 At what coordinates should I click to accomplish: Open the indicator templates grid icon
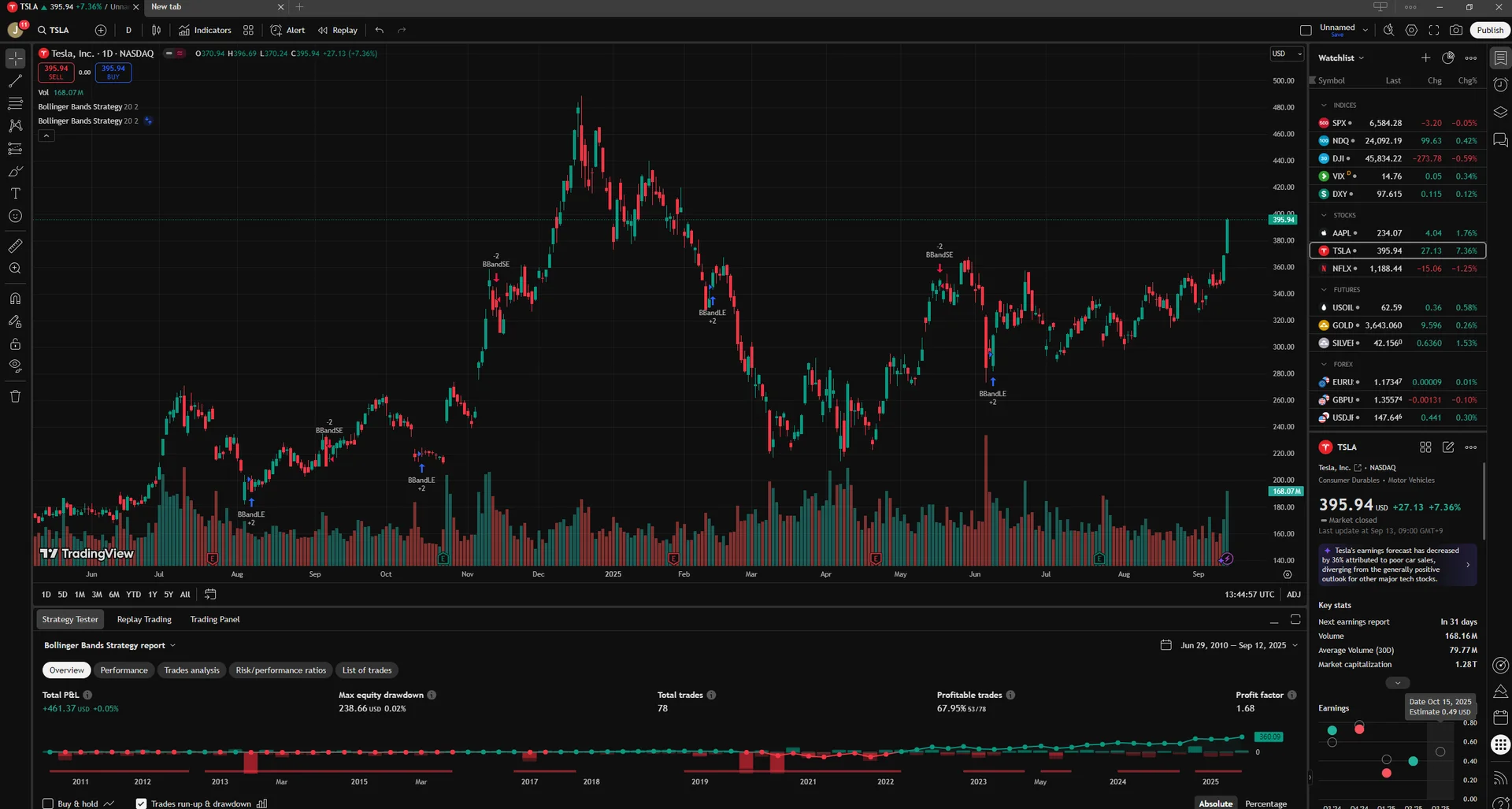pyautogui.click(x=248, y=30)
